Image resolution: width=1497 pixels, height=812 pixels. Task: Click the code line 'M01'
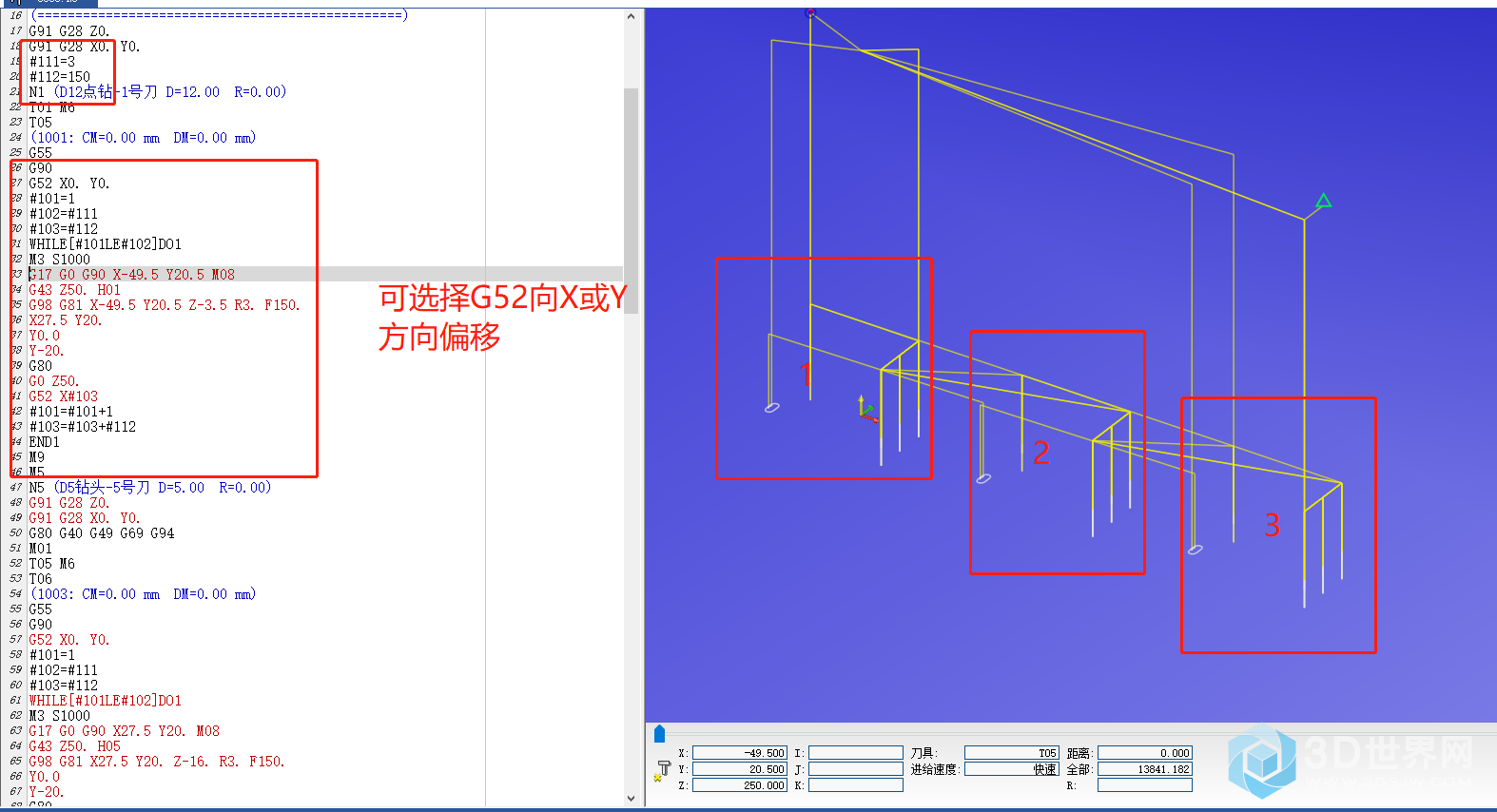[x=40, y=549]
